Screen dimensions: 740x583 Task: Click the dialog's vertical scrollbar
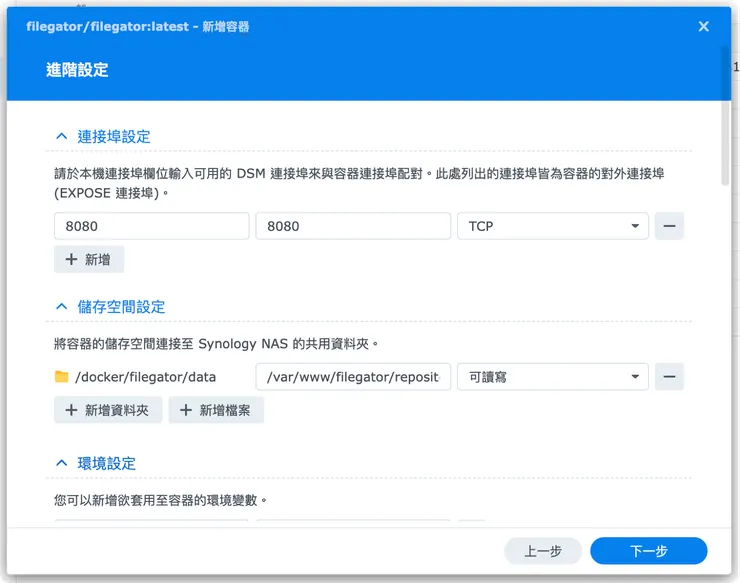[x=725, y=116]
